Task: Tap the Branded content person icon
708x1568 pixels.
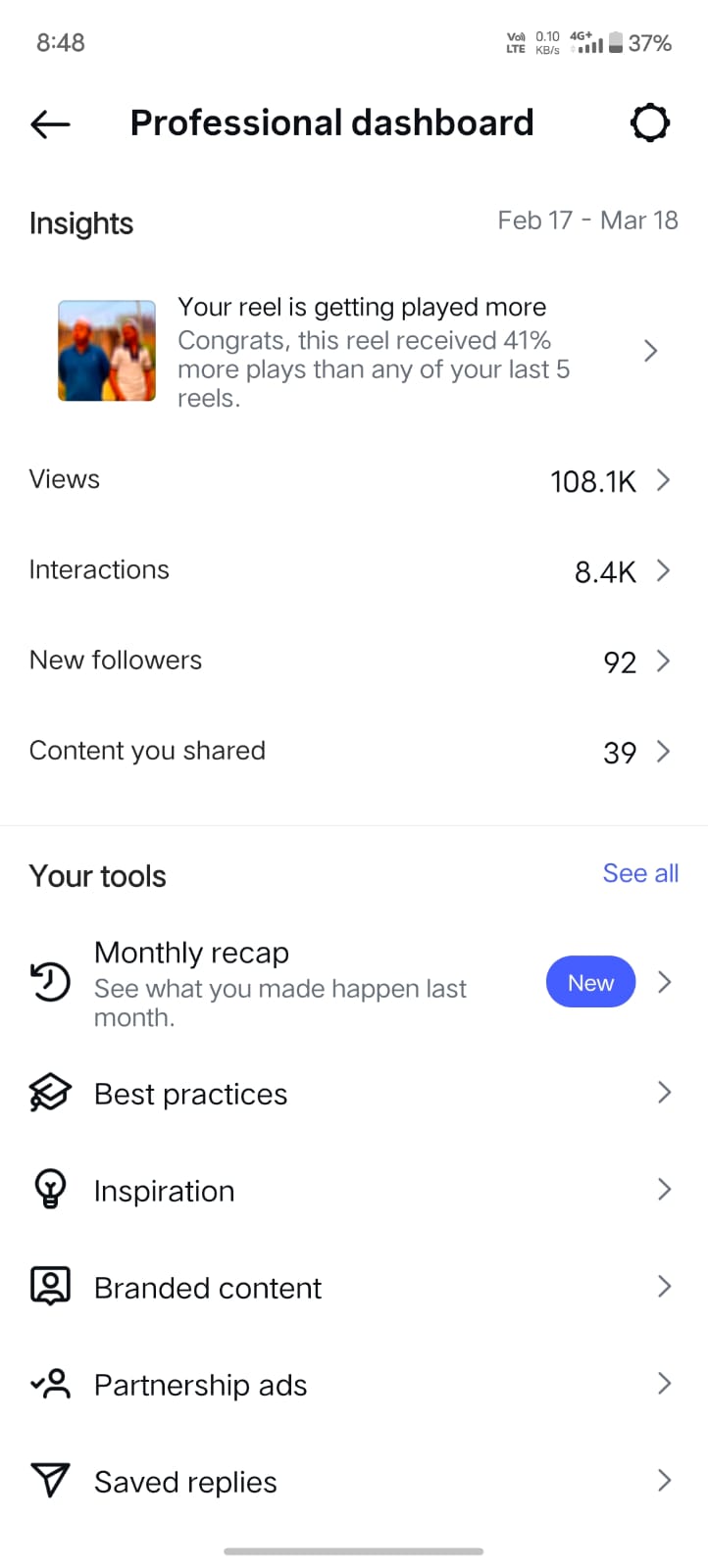Action: (50, 1286)
